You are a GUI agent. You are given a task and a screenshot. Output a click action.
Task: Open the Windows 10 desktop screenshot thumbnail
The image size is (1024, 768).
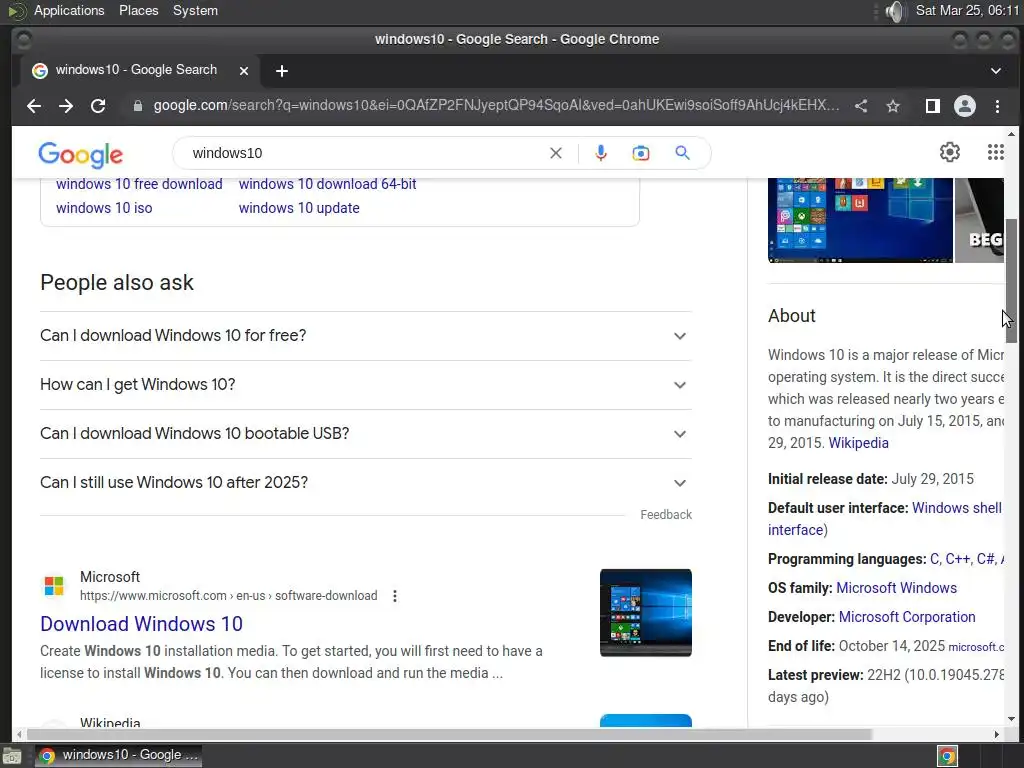tap(860, 220)
